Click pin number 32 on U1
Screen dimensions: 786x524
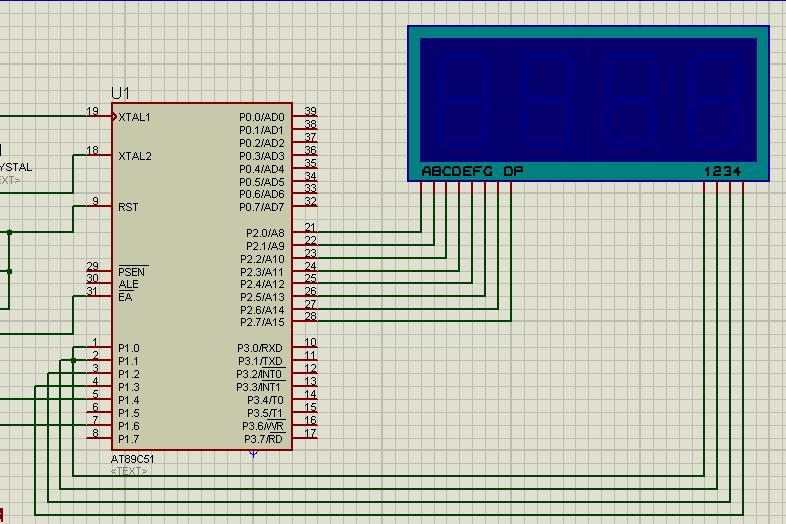tap(310, 201)
